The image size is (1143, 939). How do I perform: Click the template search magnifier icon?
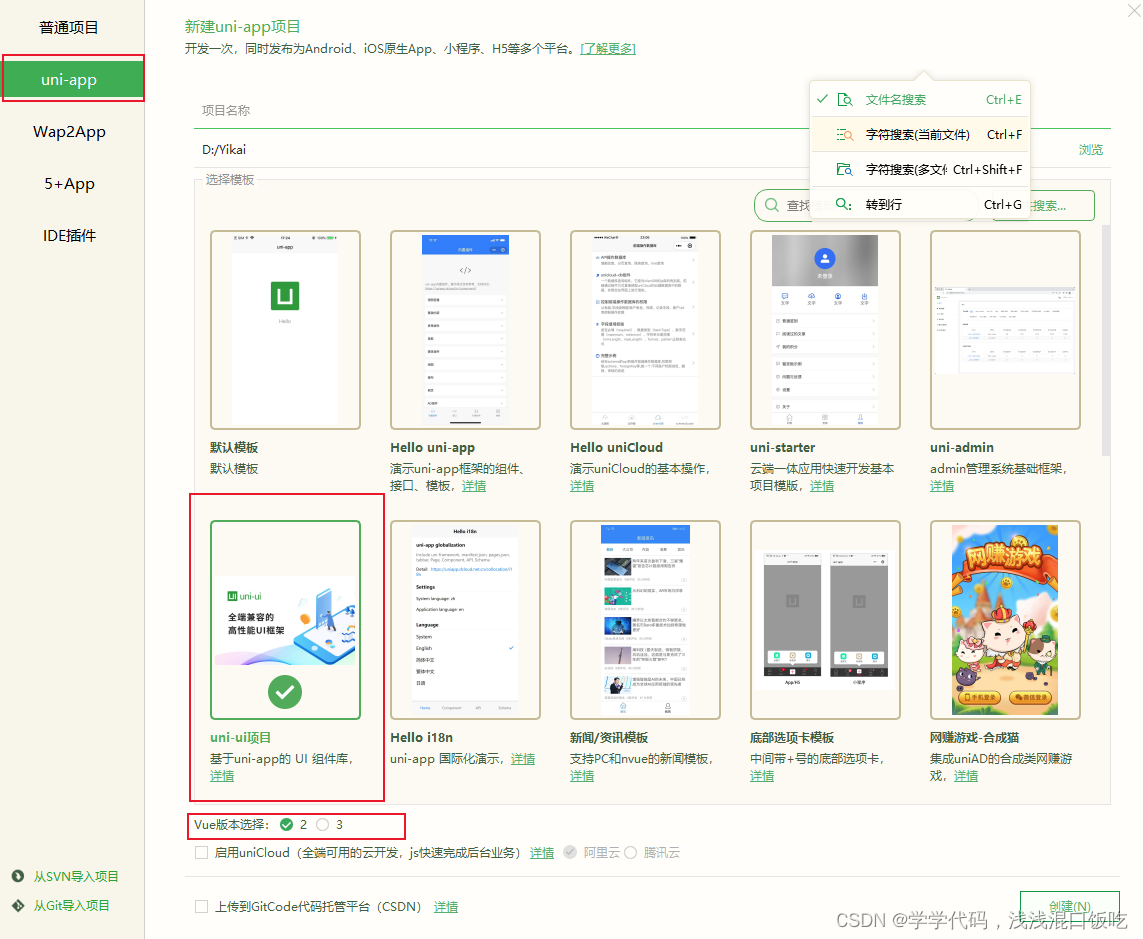tap(771, 206)
